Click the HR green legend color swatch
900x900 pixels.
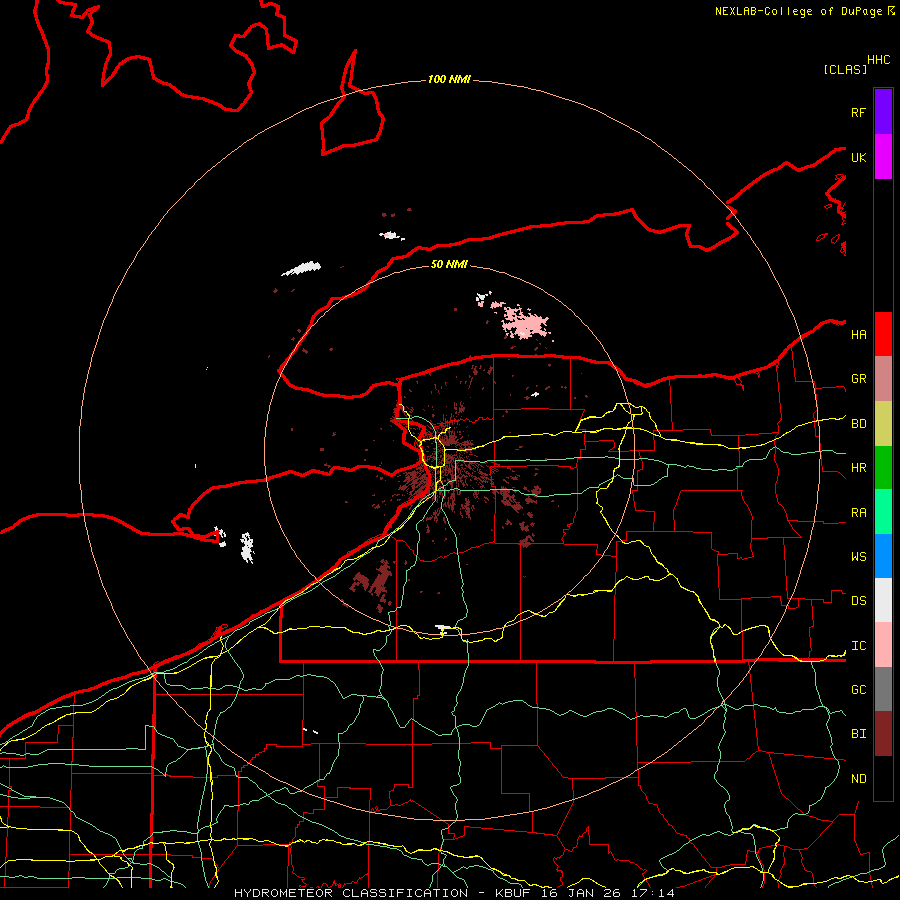point(883,467)
